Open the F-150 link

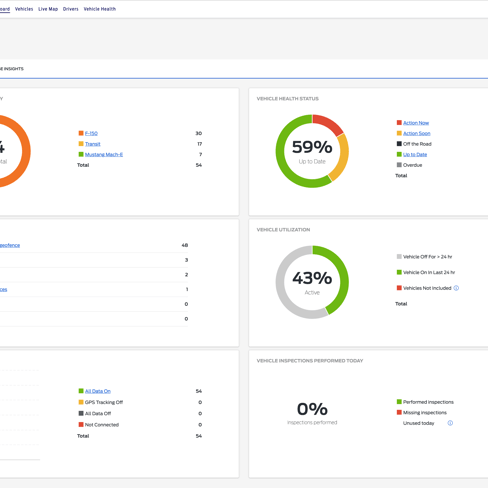coord(91,133)
